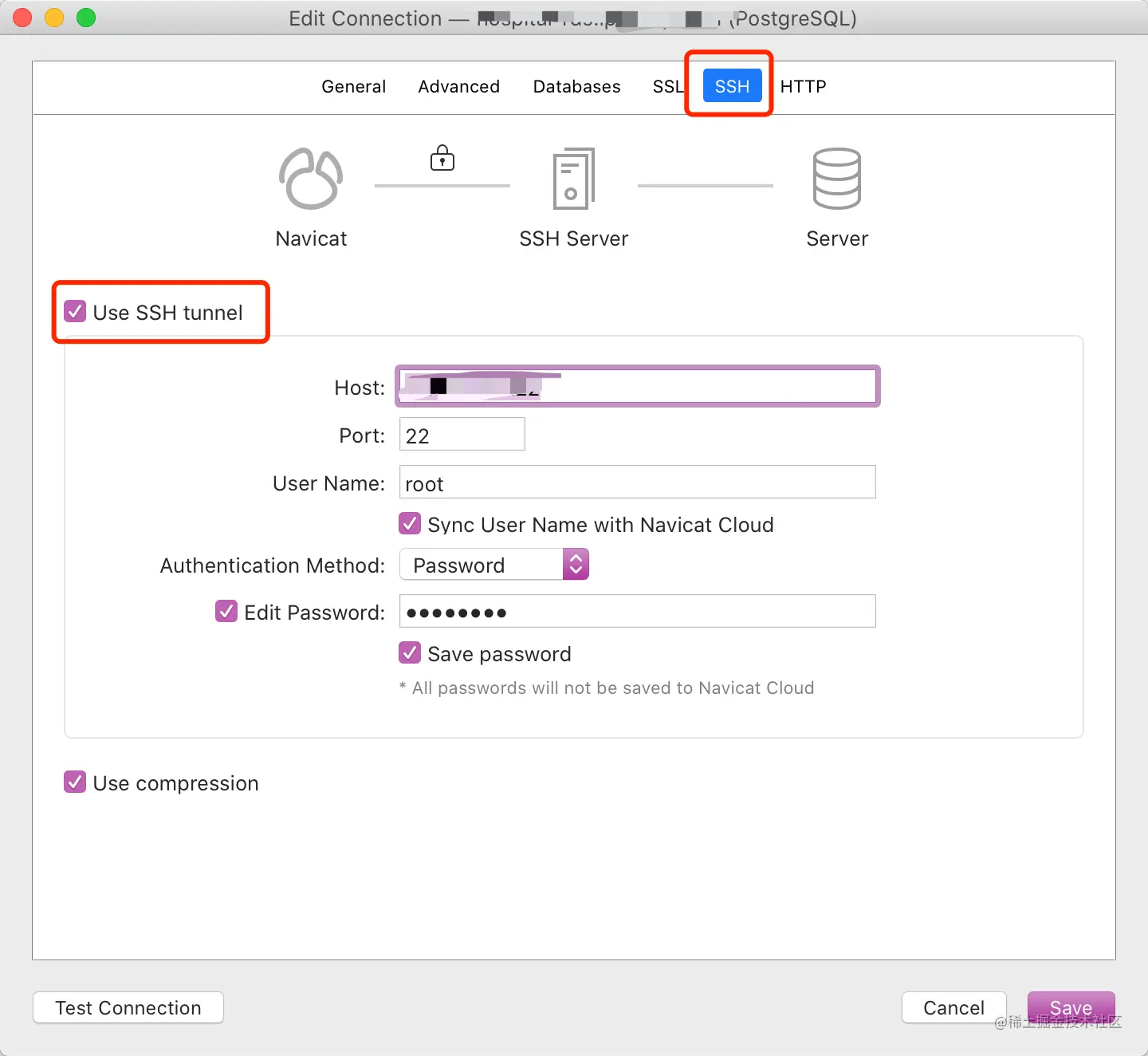Click the Port field showing 22
This screenshot has width=1148, height=1056.
[462, 435]
